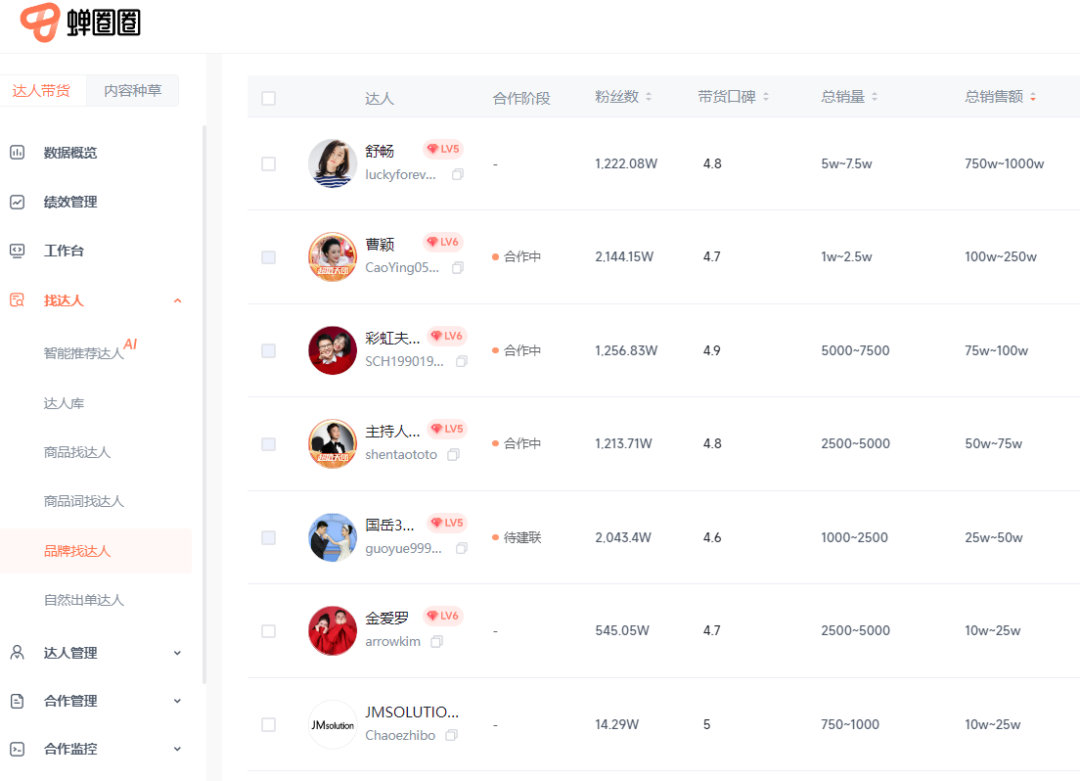Sort by 总销售额 arrows
The width and height of the screenshot is (1080, 781).
[x=1032, y=97]
